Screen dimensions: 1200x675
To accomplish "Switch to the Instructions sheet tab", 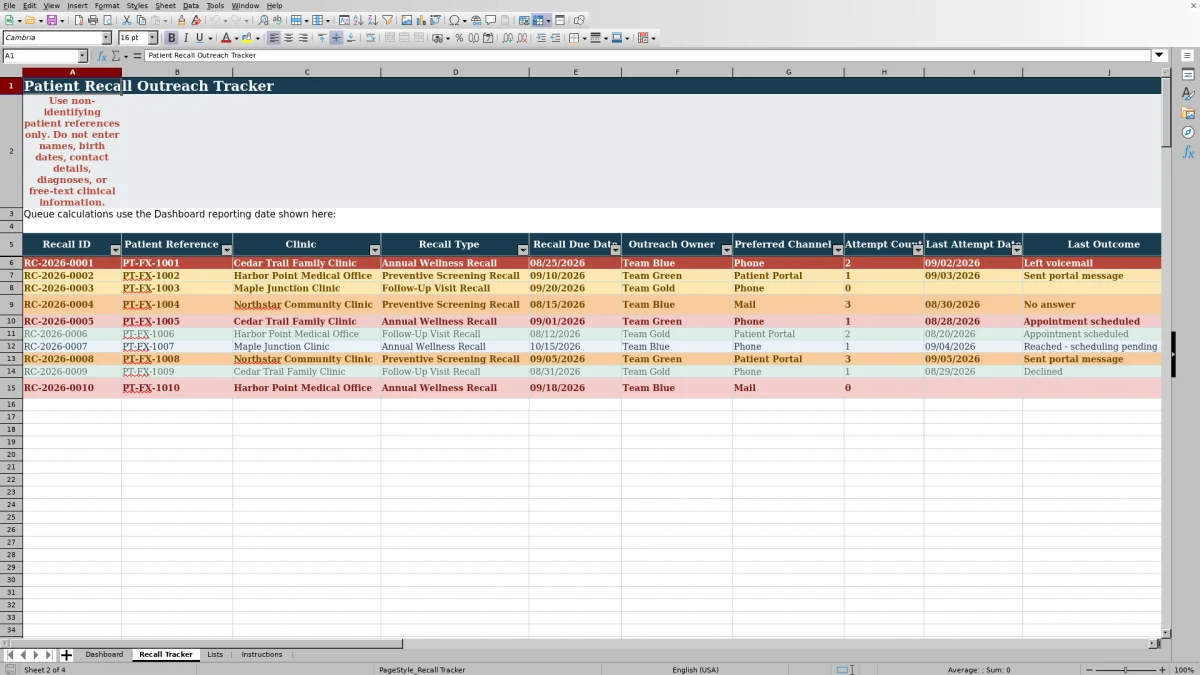I will [x=262, y=655].
